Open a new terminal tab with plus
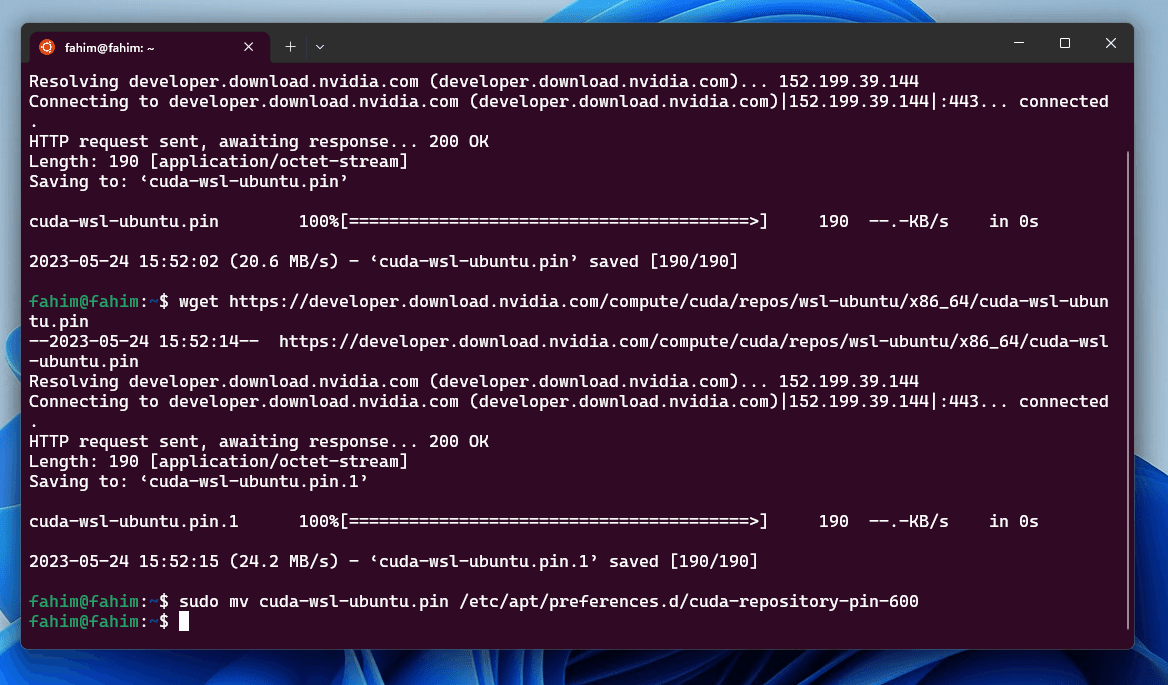 pyautogui.click(x=291, y=47)
